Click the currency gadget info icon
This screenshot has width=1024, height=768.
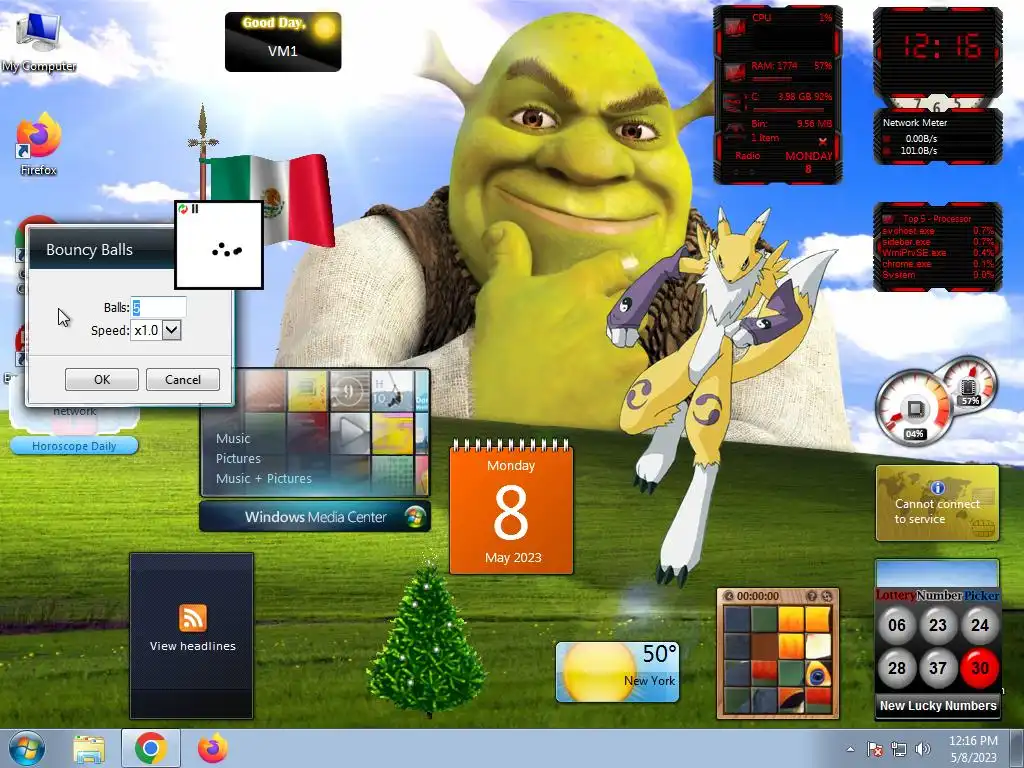point(938,487)
